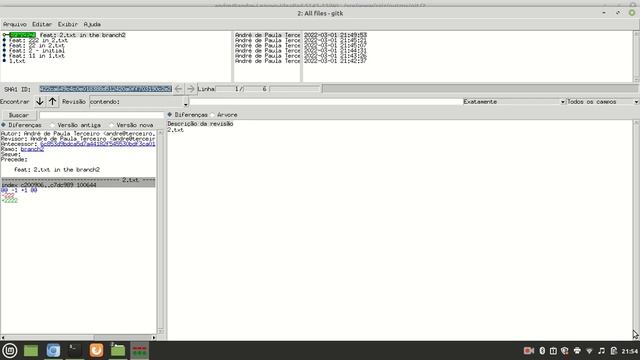Select the Versão nova radio button

[131, 125]
